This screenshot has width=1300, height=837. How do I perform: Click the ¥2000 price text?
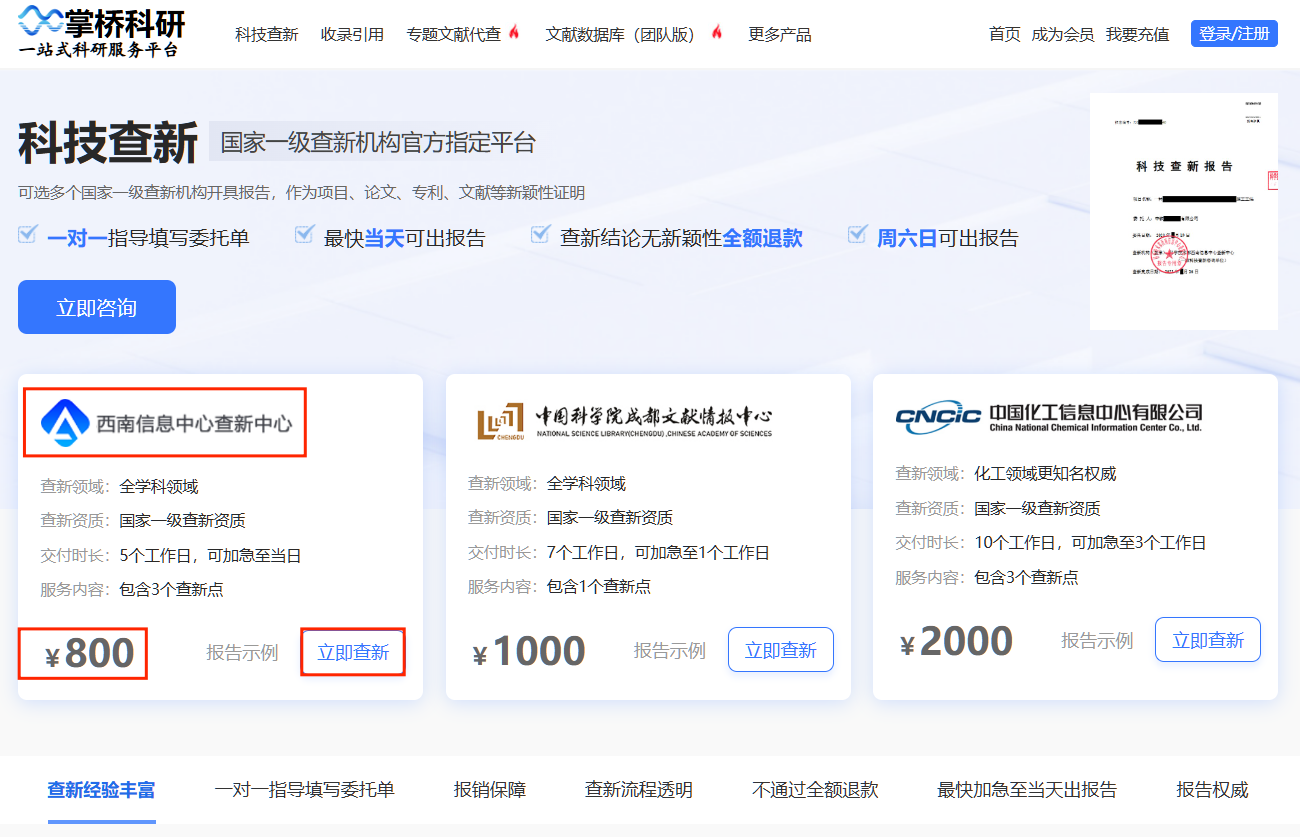pyautogui.click(x=957, y=642)
